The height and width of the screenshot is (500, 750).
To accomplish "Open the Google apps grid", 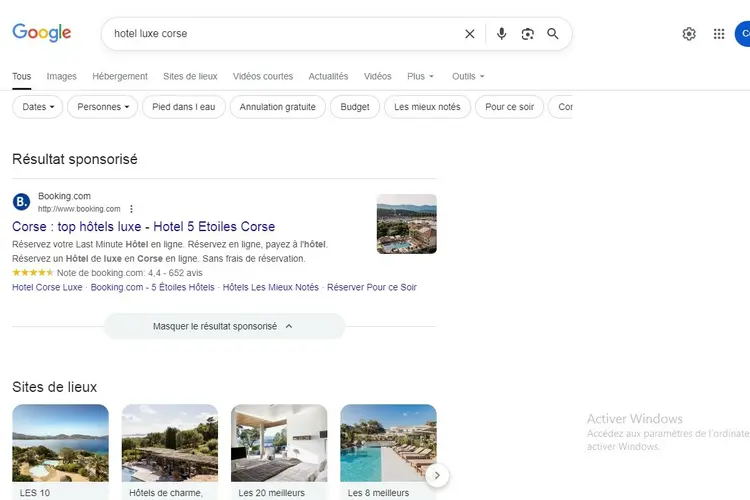I will 719,34.
